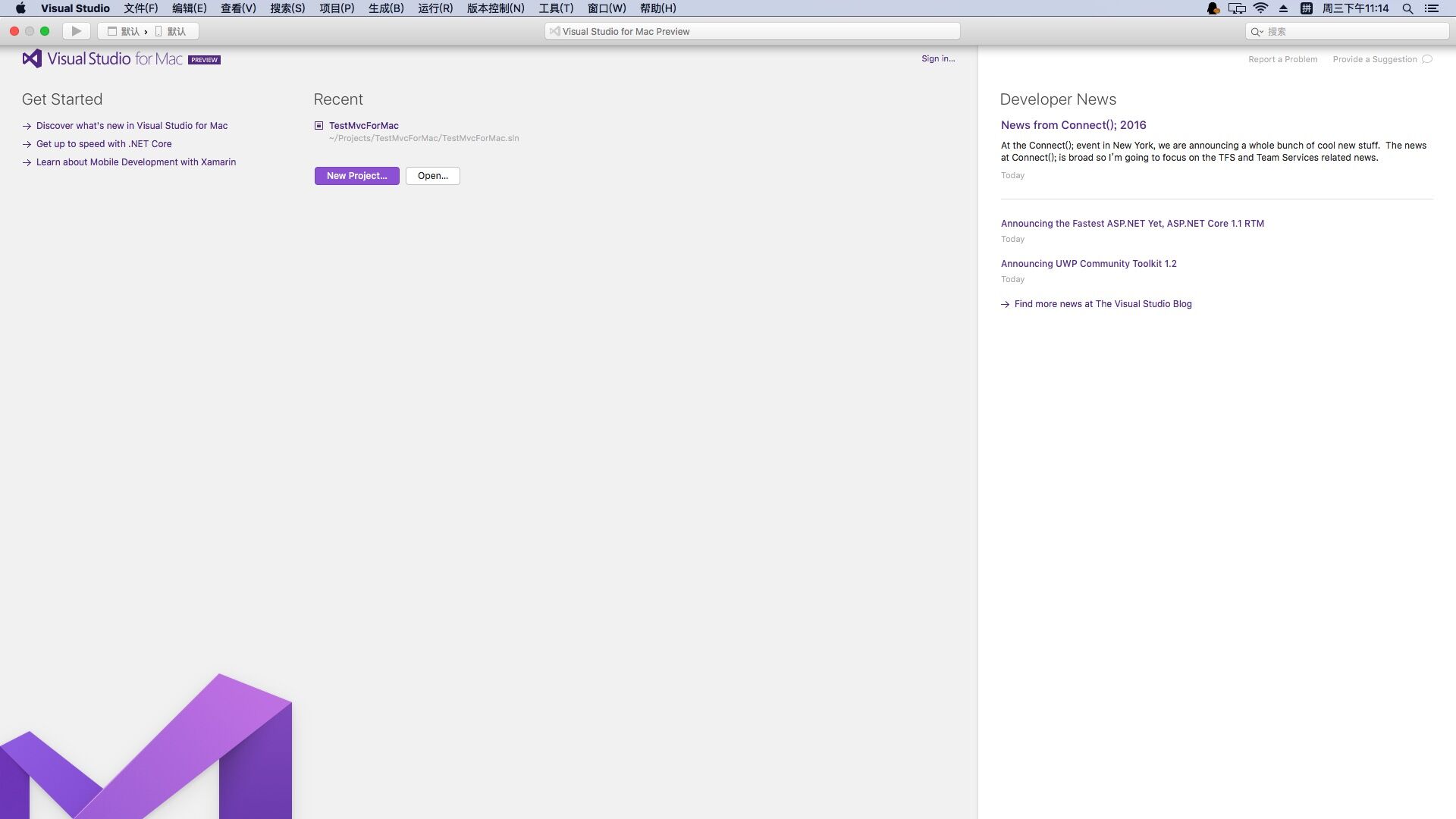This screenshot has width=1456, height=819.
Task: Open Notification Center list icon
Action: 1432,8
